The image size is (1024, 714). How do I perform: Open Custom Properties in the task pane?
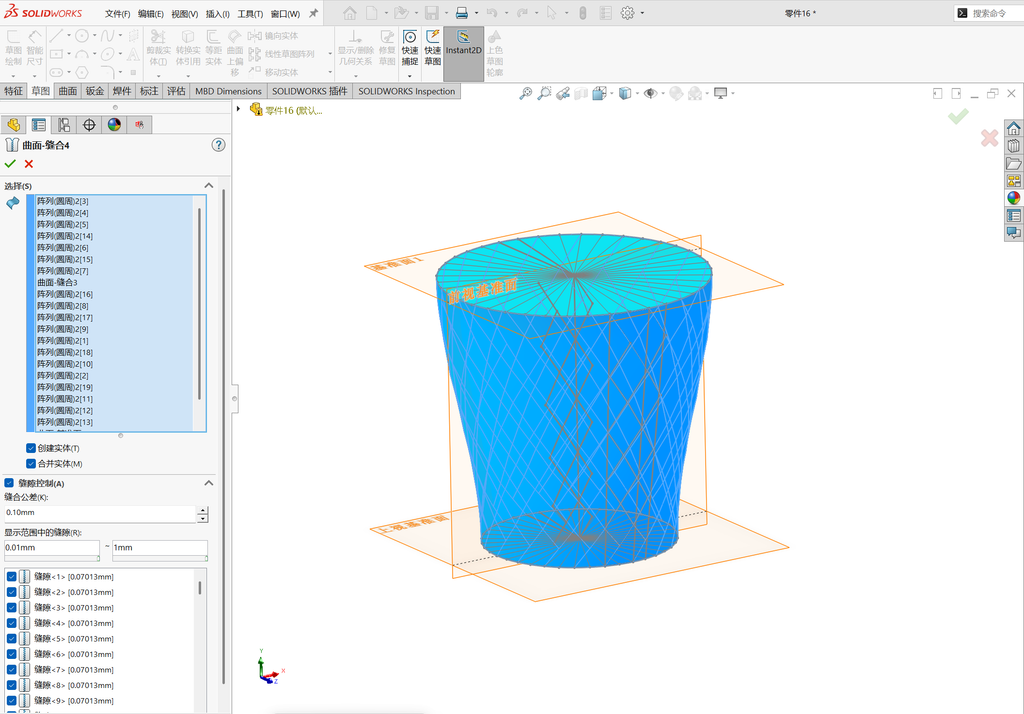[1014, 216]
